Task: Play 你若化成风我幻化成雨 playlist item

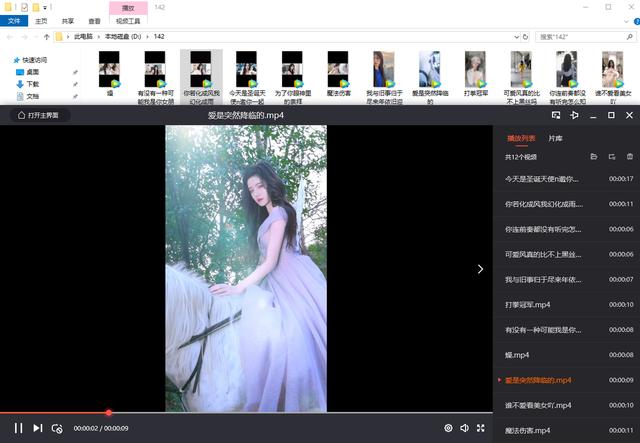Action: point(567,204)
